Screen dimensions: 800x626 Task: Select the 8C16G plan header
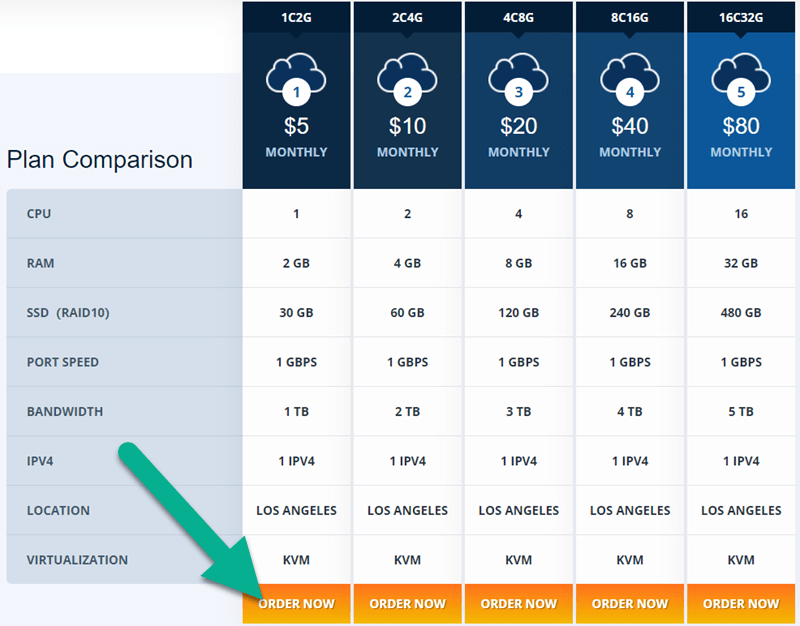pyautogui.click(x=629, y=16)
